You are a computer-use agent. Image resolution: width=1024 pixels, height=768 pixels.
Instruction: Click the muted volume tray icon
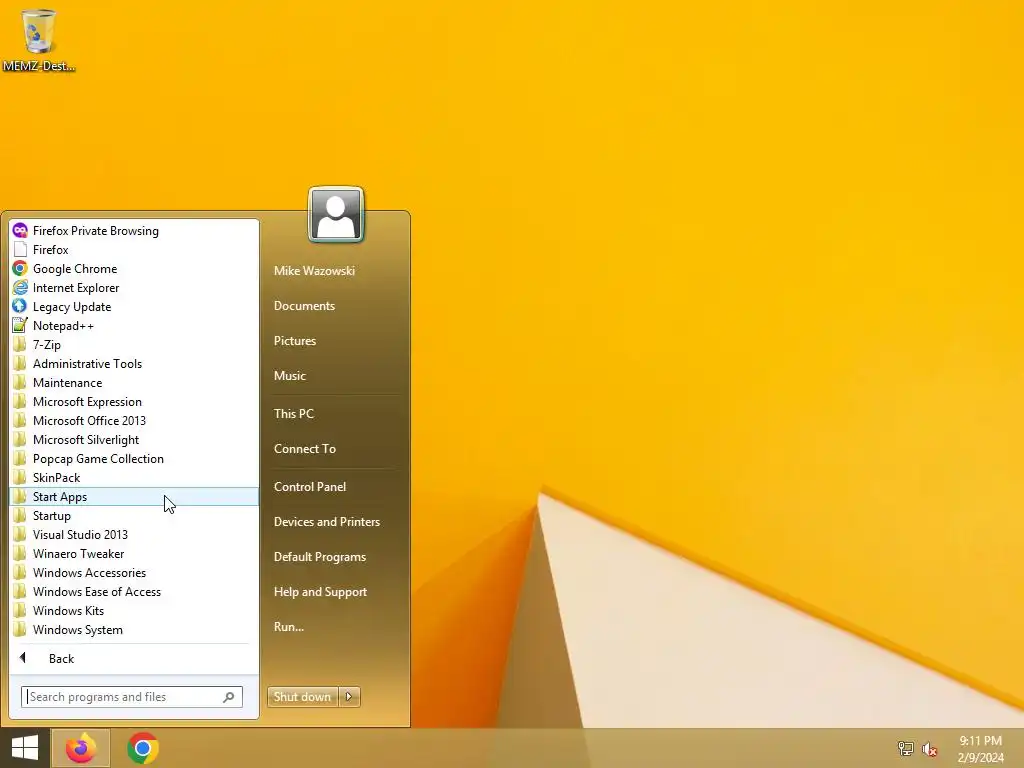930,749
